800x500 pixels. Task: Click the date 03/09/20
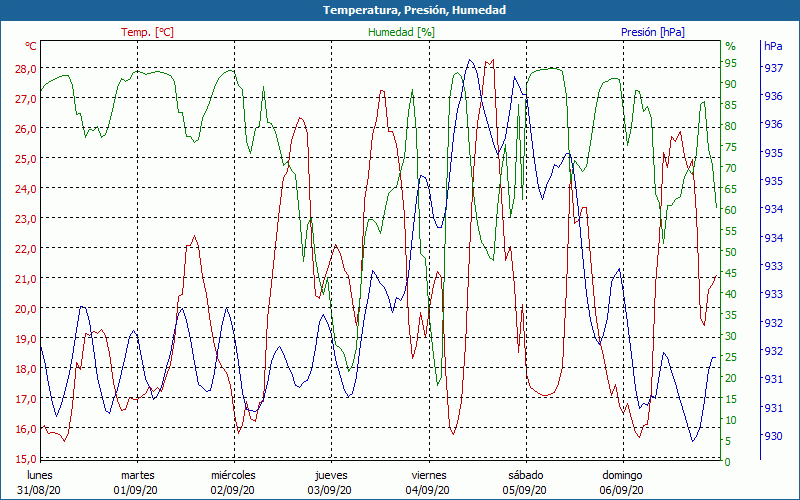click(x=330, y=490)
